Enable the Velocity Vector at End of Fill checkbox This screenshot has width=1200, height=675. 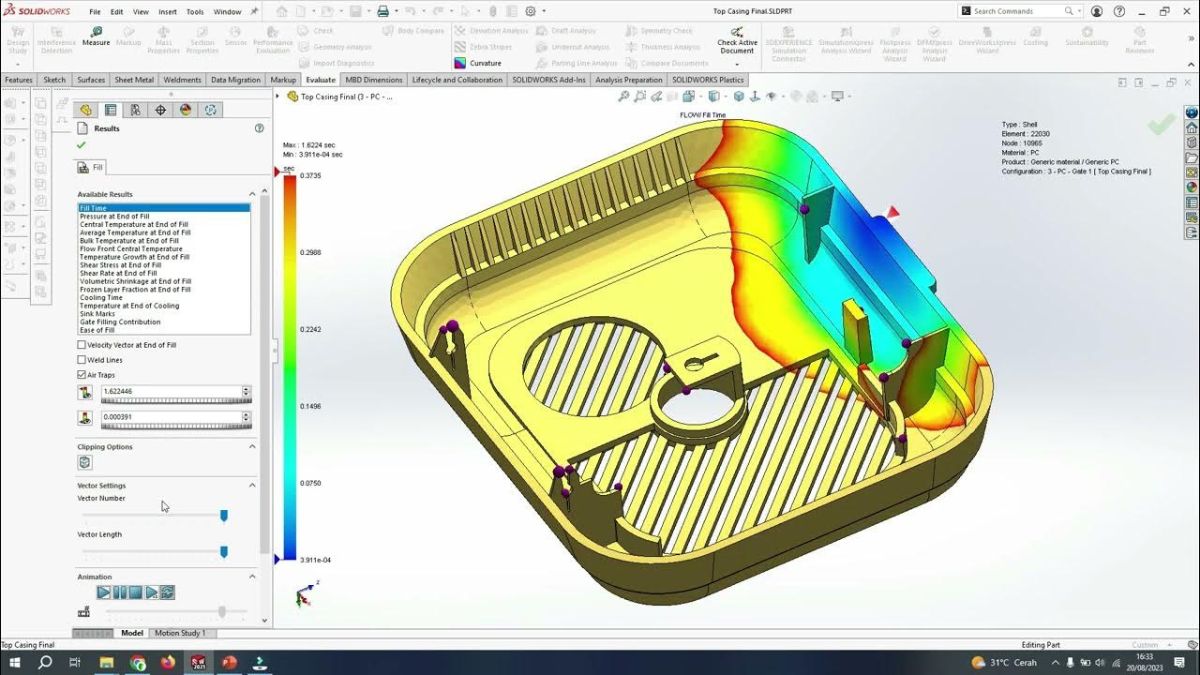tap(81, 344)
